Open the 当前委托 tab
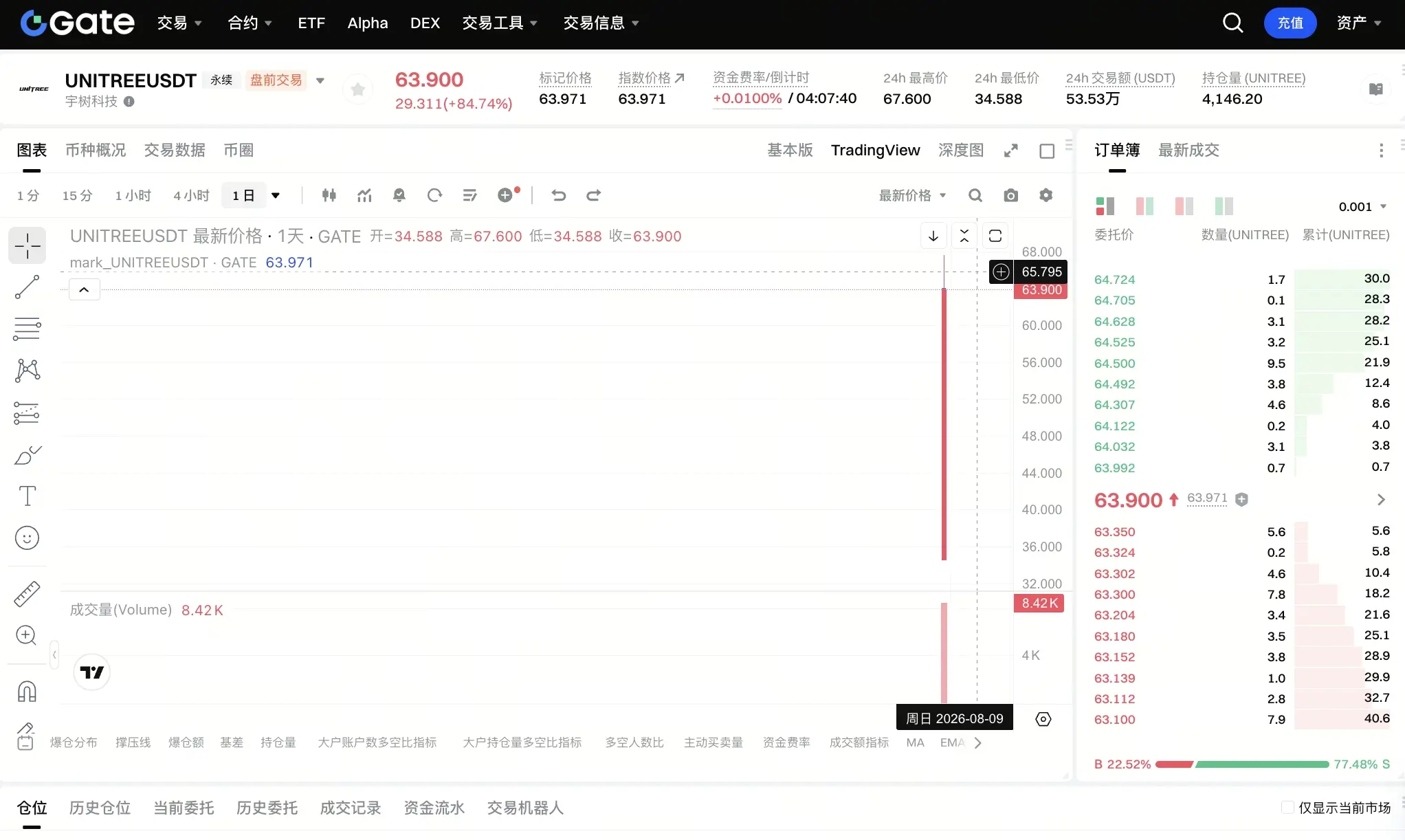The height and width of the screenshot is (840, 1405). (184, 808)
